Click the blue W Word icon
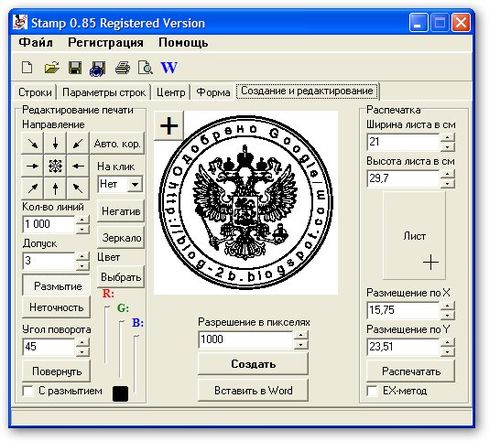Screen dimensions: 500x441 tap(169, 68)
